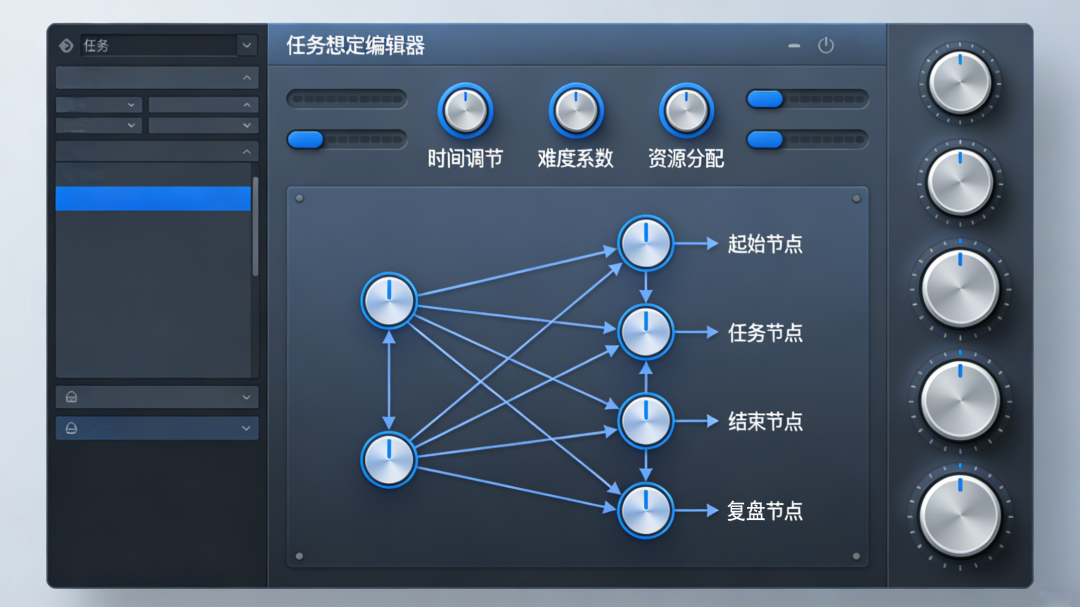Select the upper-left input node in graph
Screen dimensions: 1080x607
[x=389, y=300]
